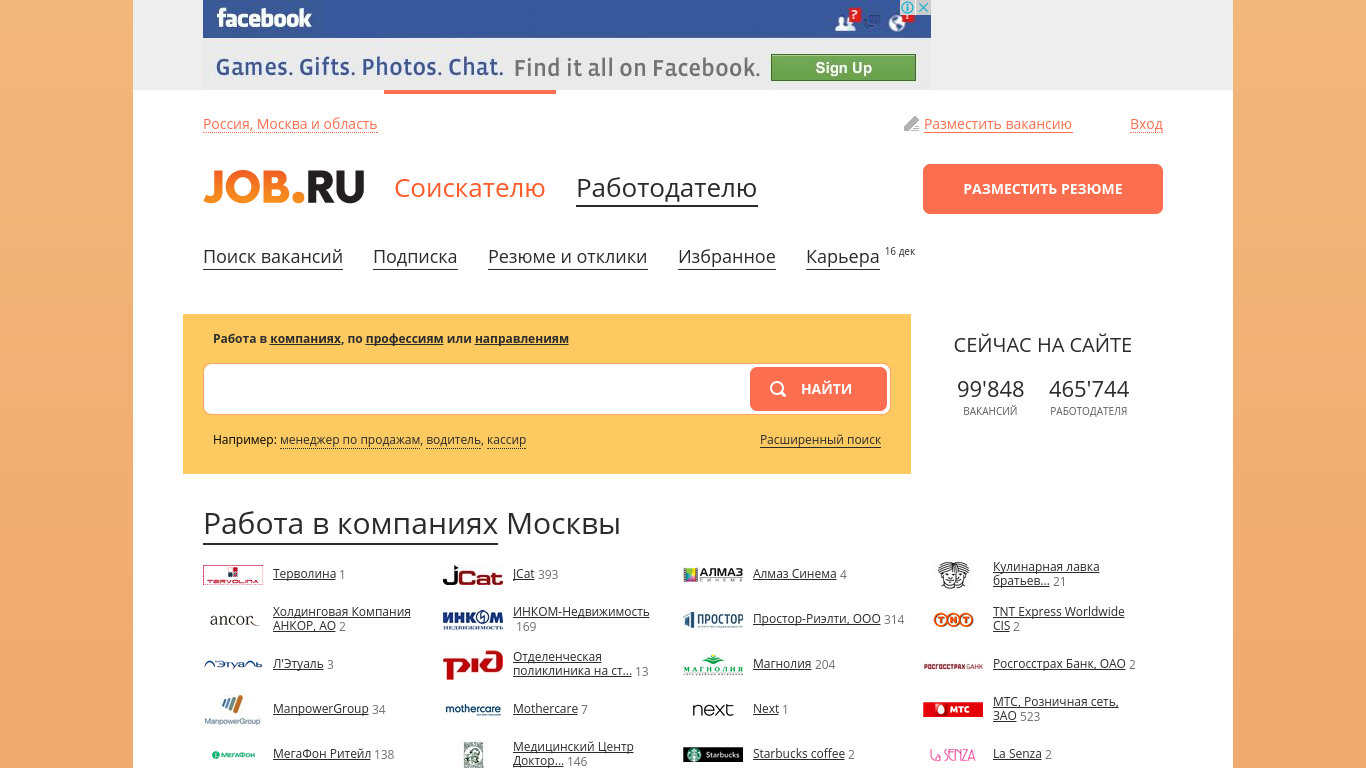Image resolution: width=1366 pixels, height=768 pixels.
Task: Click the МегаФон logo
Action: (232, 755)
